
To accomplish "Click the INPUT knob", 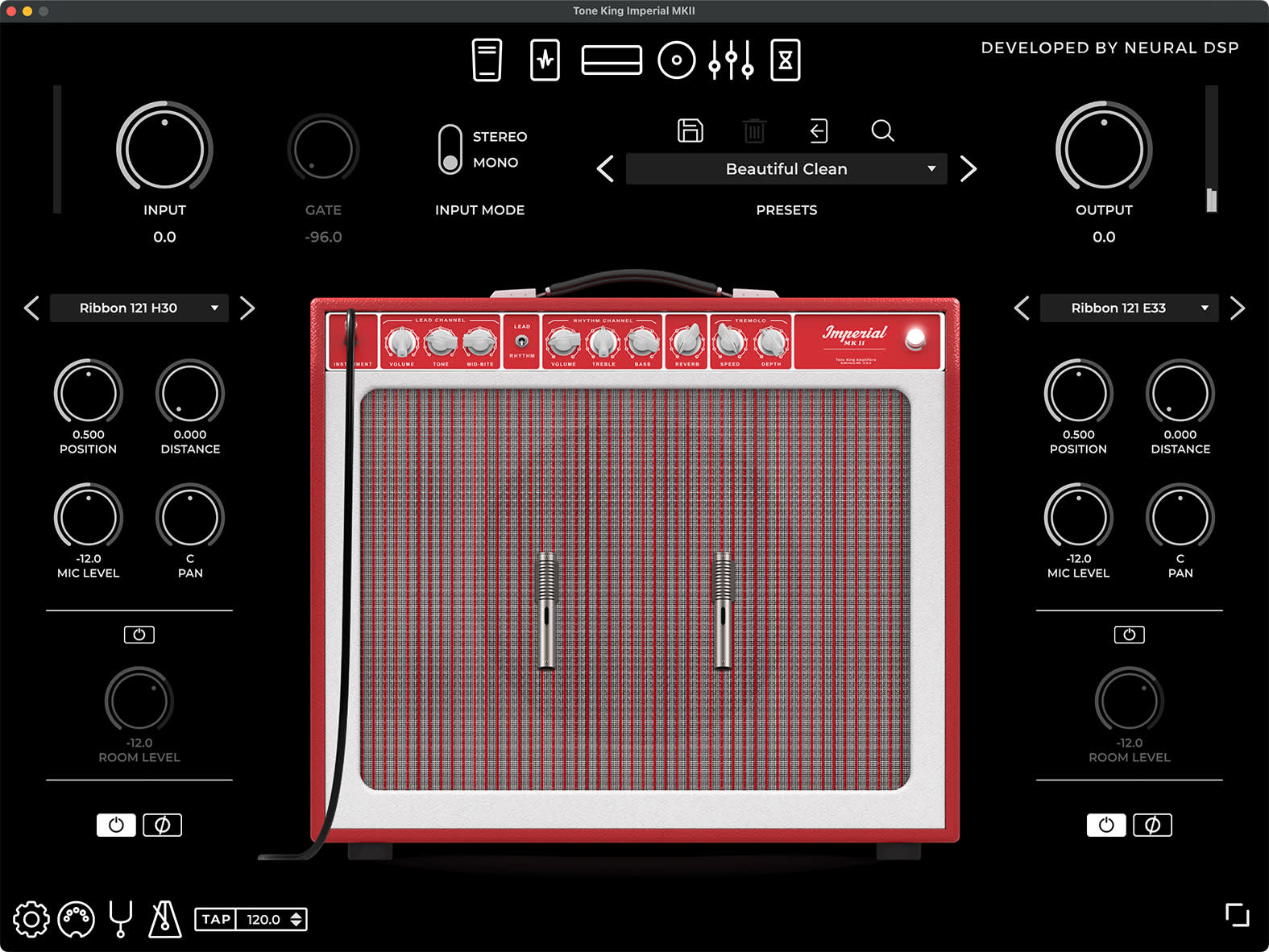I will (164, 149).
